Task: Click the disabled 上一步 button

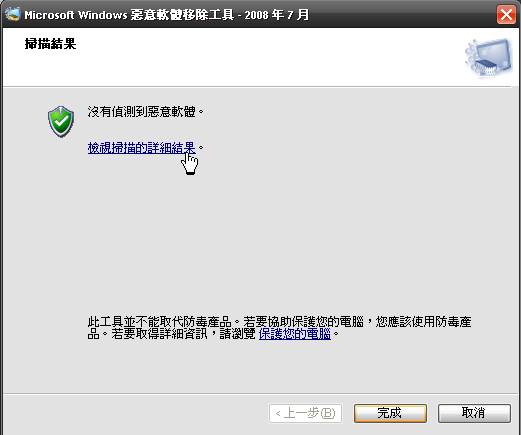Action: tap(305, 413)
